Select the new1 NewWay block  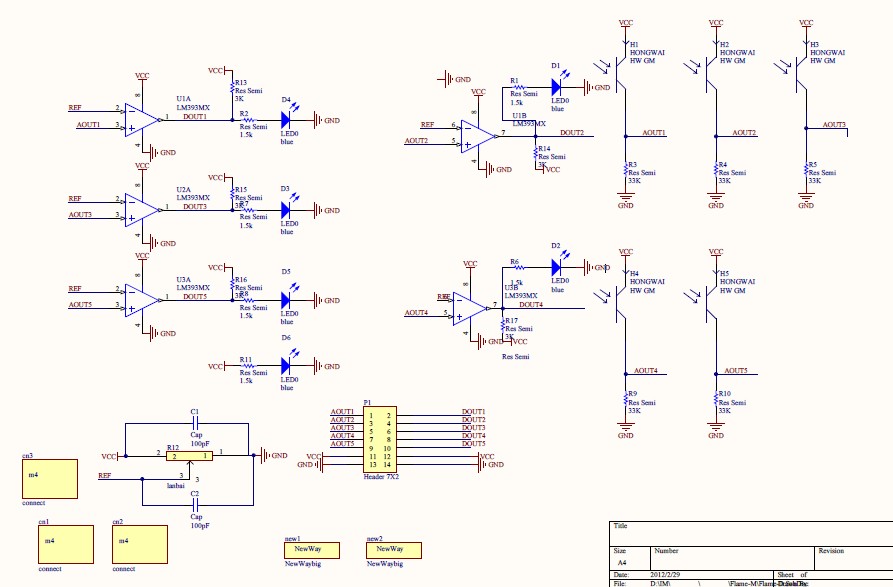tap(312, 549)
